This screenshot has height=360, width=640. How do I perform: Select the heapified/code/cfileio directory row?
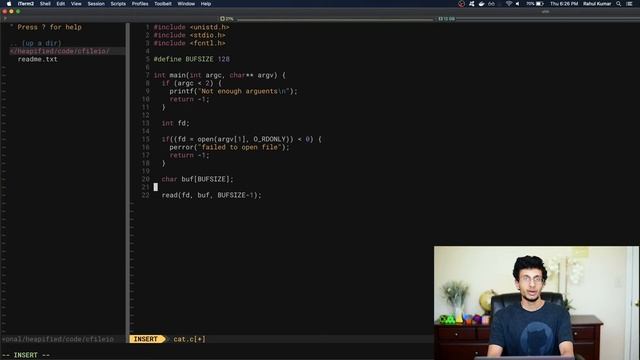pyautogui.click(x=67, y=51)
